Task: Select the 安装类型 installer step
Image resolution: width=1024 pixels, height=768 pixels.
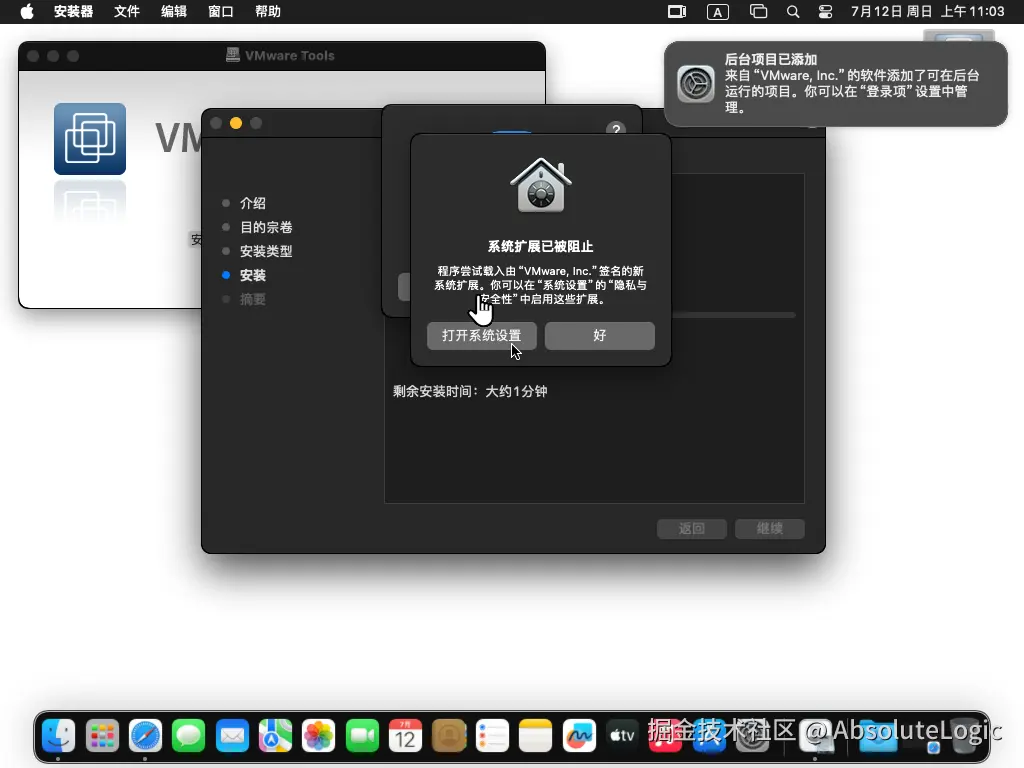Action: coord(266,251)
